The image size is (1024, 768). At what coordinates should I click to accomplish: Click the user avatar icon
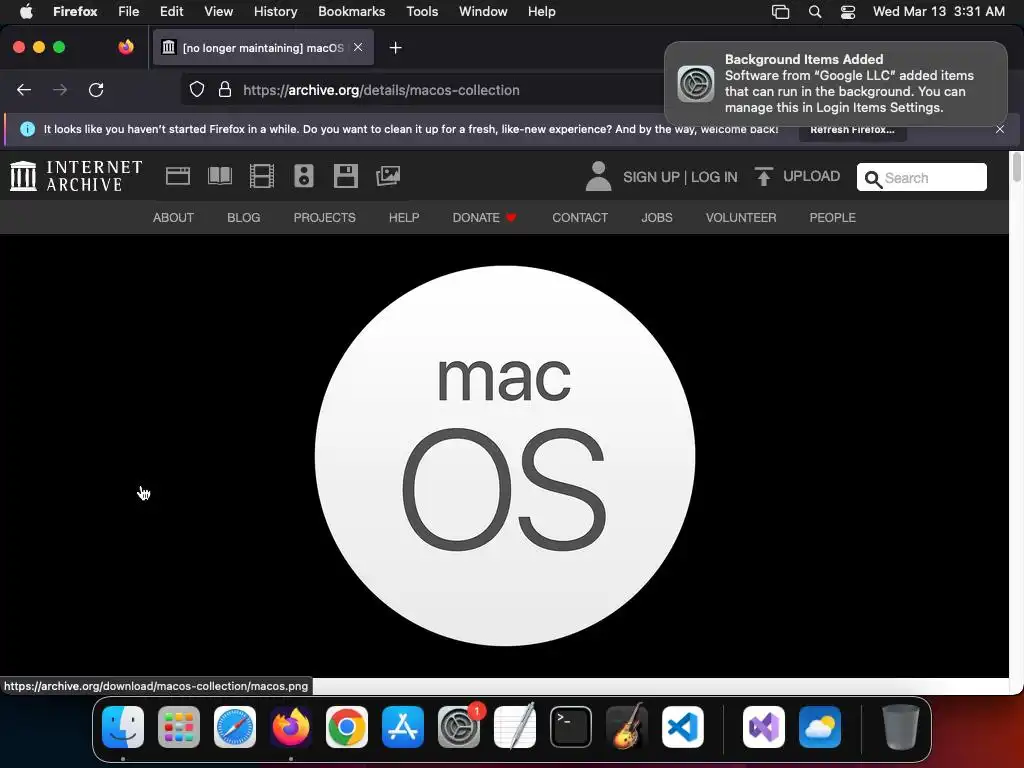[x=598, y=176]
